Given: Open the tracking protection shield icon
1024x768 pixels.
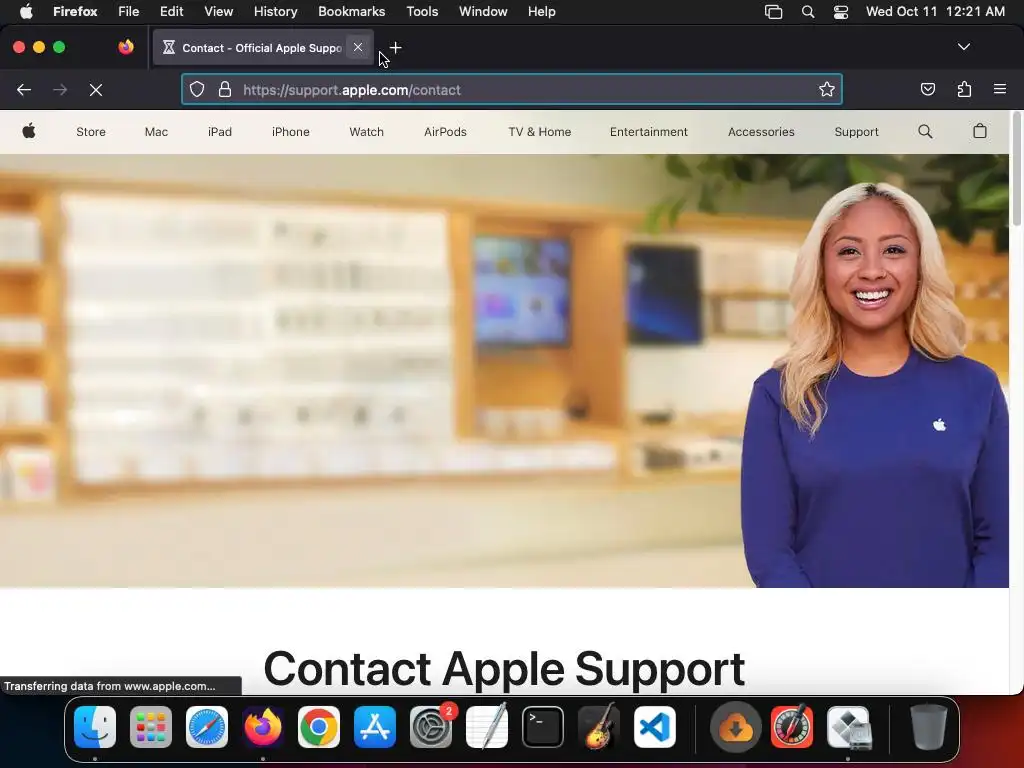Looking at the screenshot, I should pos(197,89).
